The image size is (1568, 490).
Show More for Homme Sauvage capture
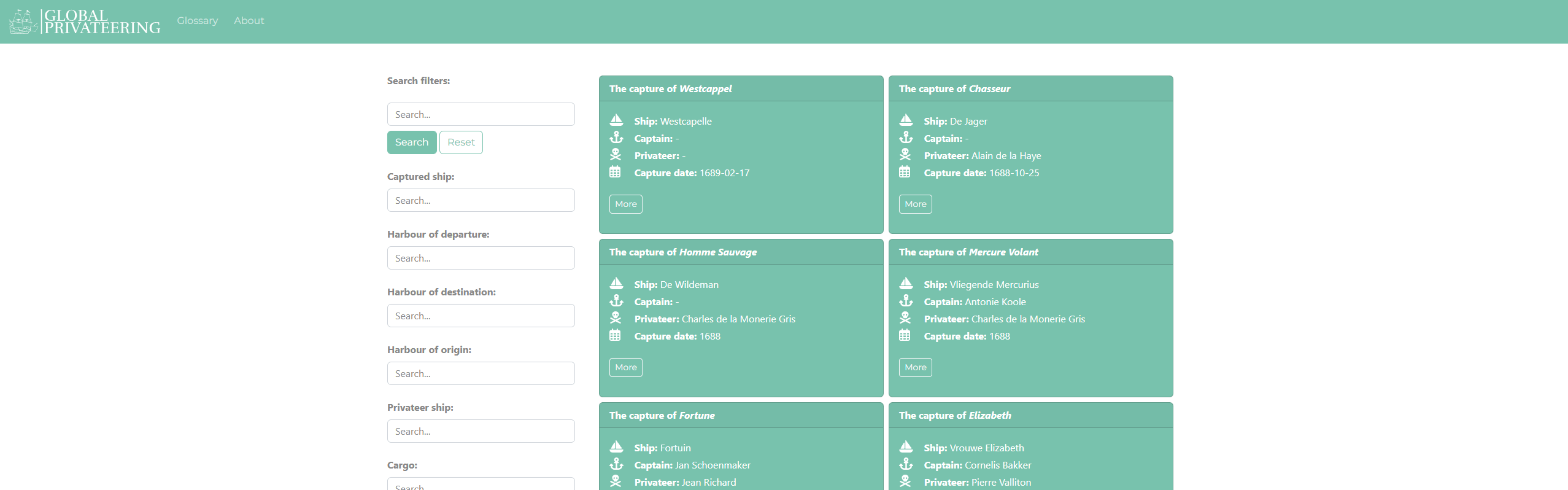click(625, 368)
